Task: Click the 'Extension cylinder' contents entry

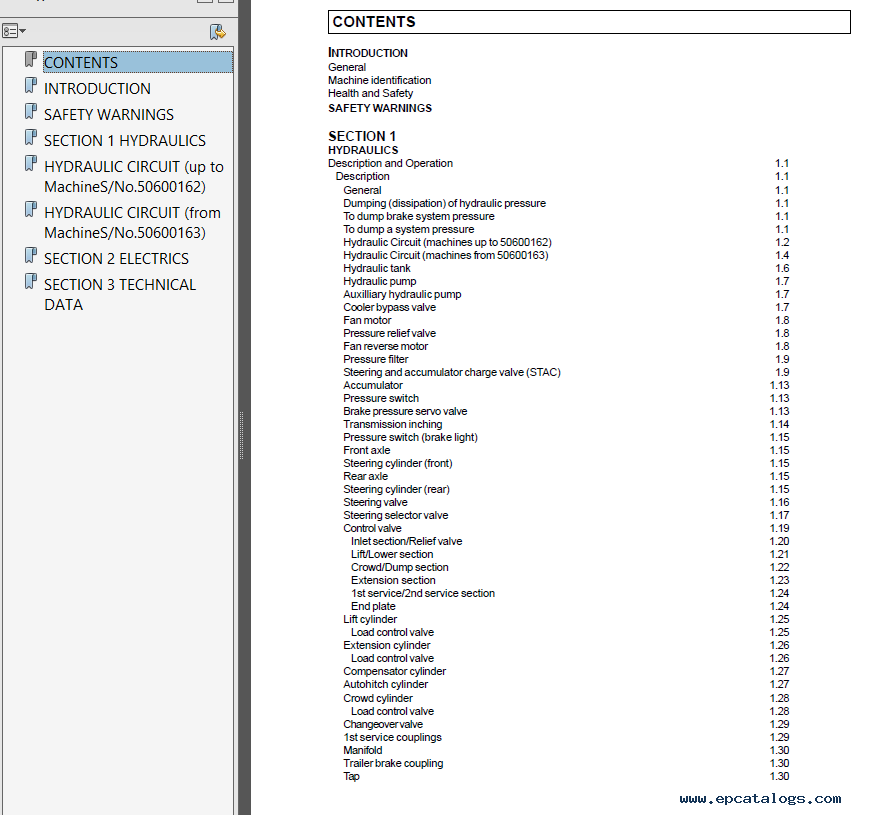Action: (386, 646)
